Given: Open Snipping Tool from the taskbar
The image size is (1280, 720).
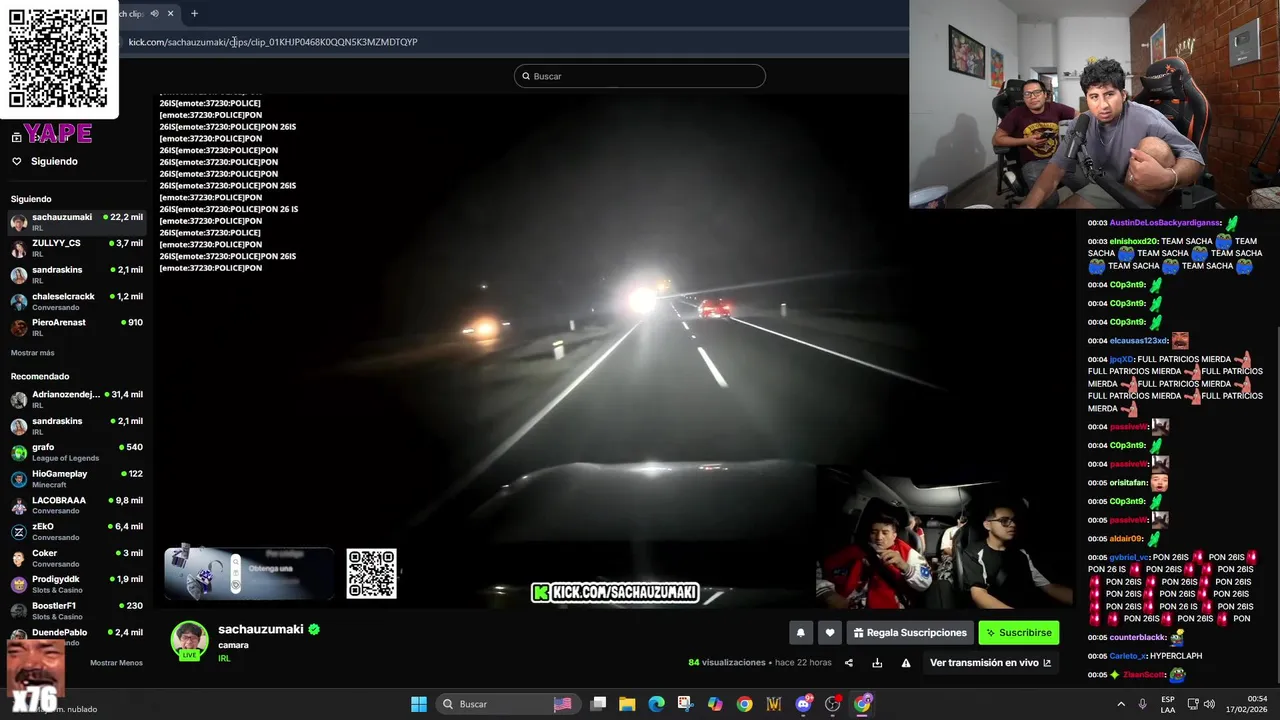Looking at the screenshot, I should 685,704.
